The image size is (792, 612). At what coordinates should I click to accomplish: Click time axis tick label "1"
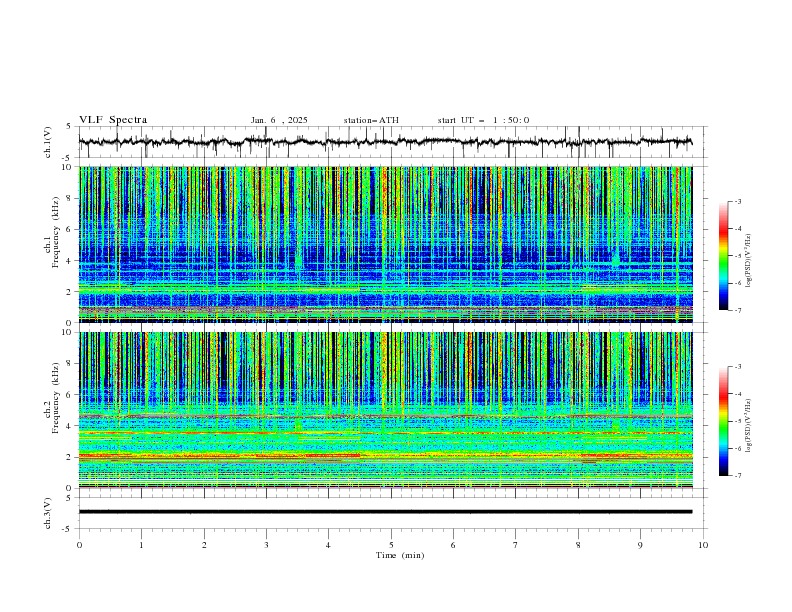tap(141, 545)
